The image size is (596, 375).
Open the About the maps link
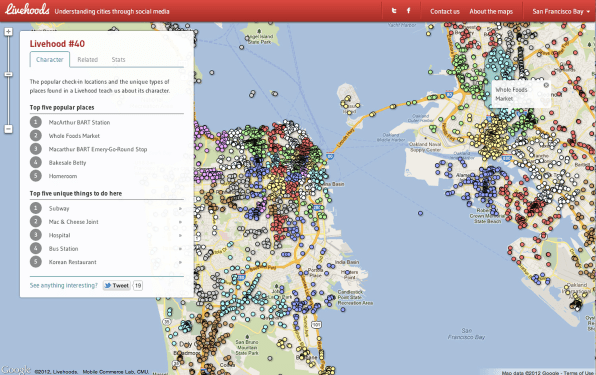click(x=491, y=11)
